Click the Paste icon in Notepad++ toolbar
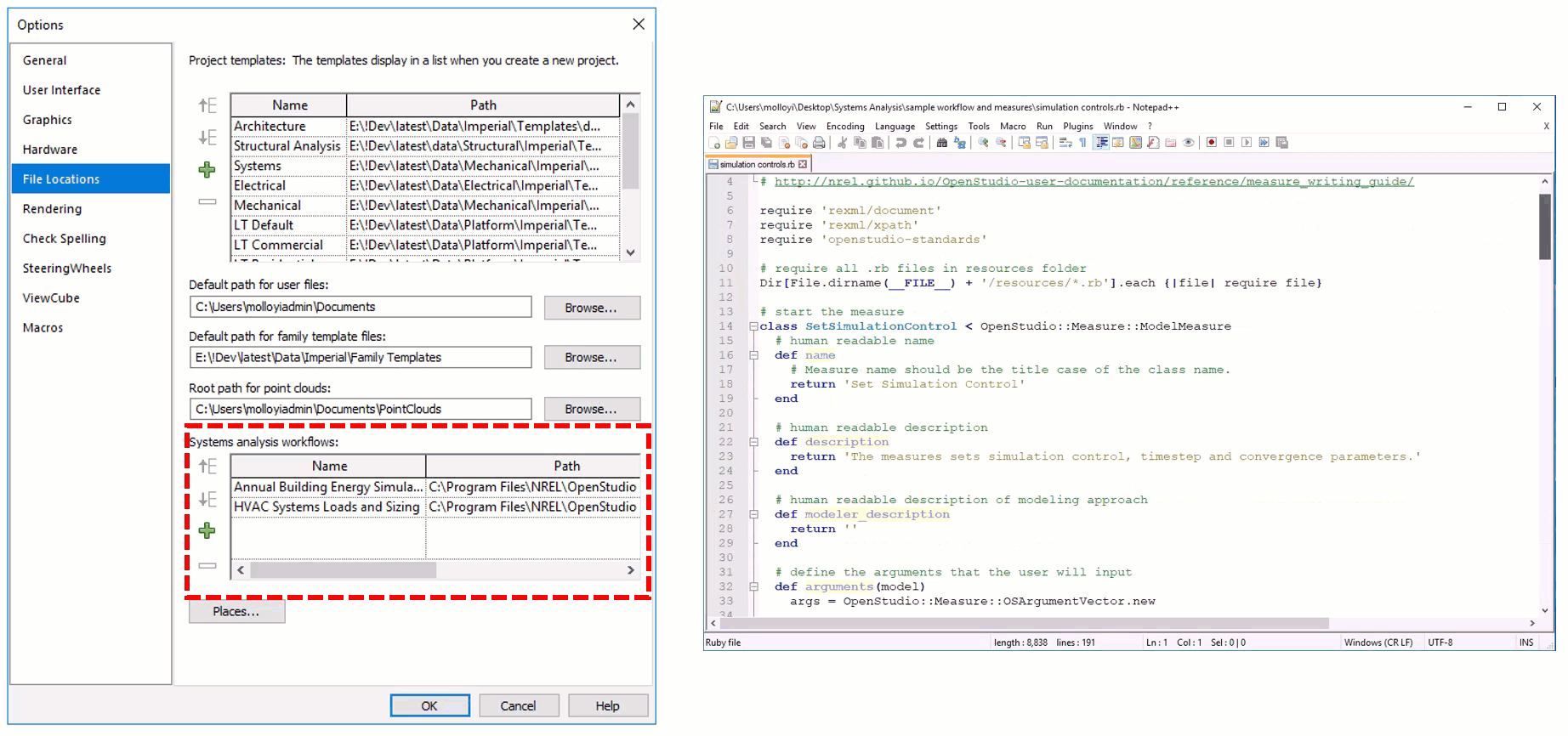Viewport: 1568px width, 736px height. [x=878, y=143]
